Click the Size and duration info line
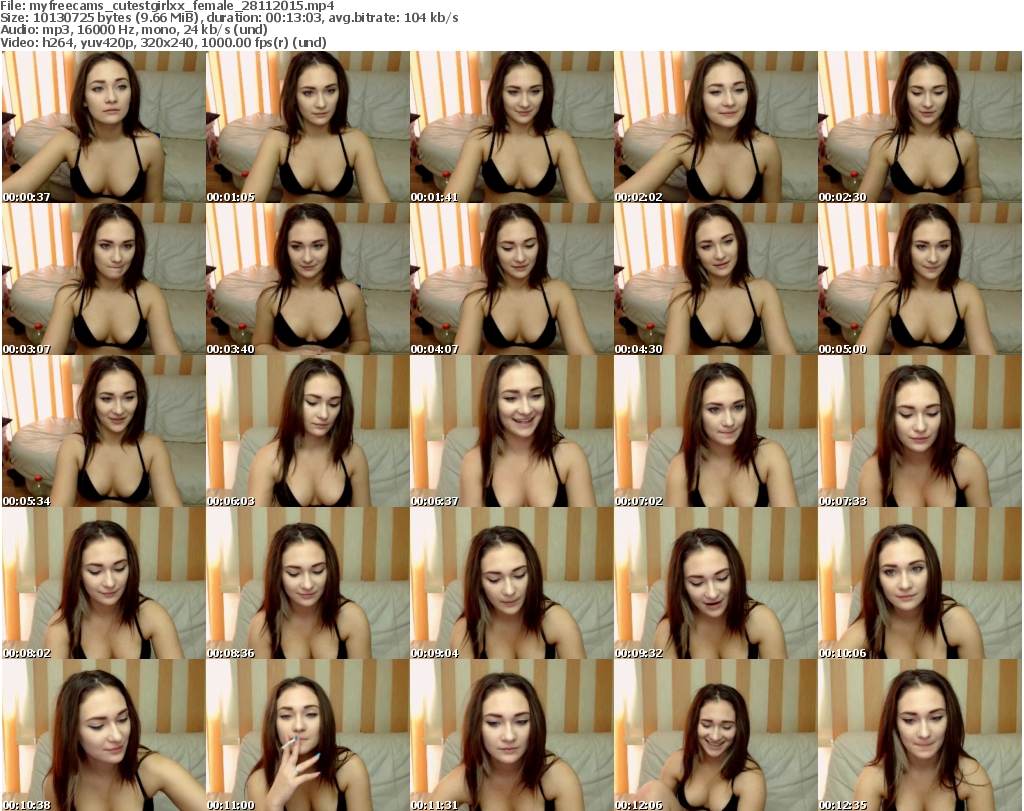 (229, 18)
